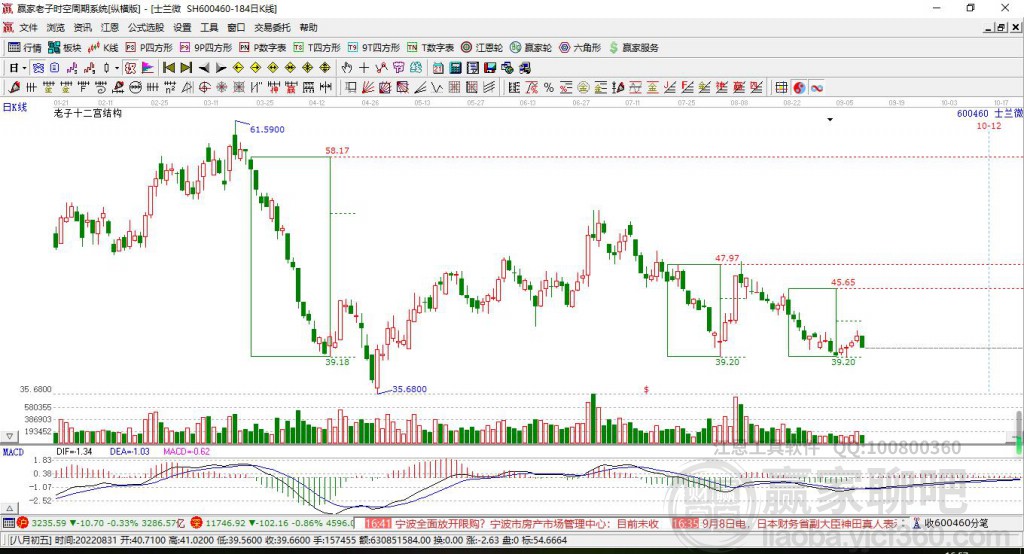Click the 收600460分笔 status entry
Image resolution: width=1024 pixels, height=554 pixels.
click(955, 523)
